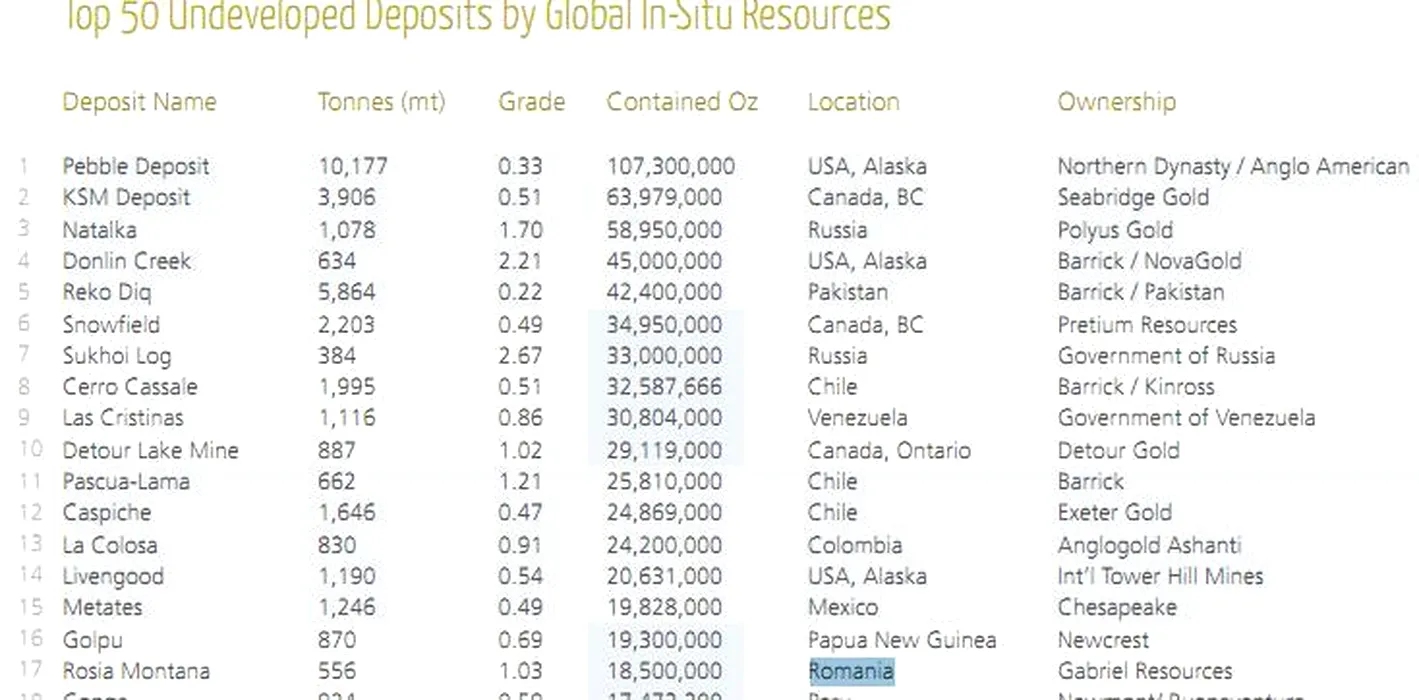Select the Contained Oz column header

coord(682,102)
